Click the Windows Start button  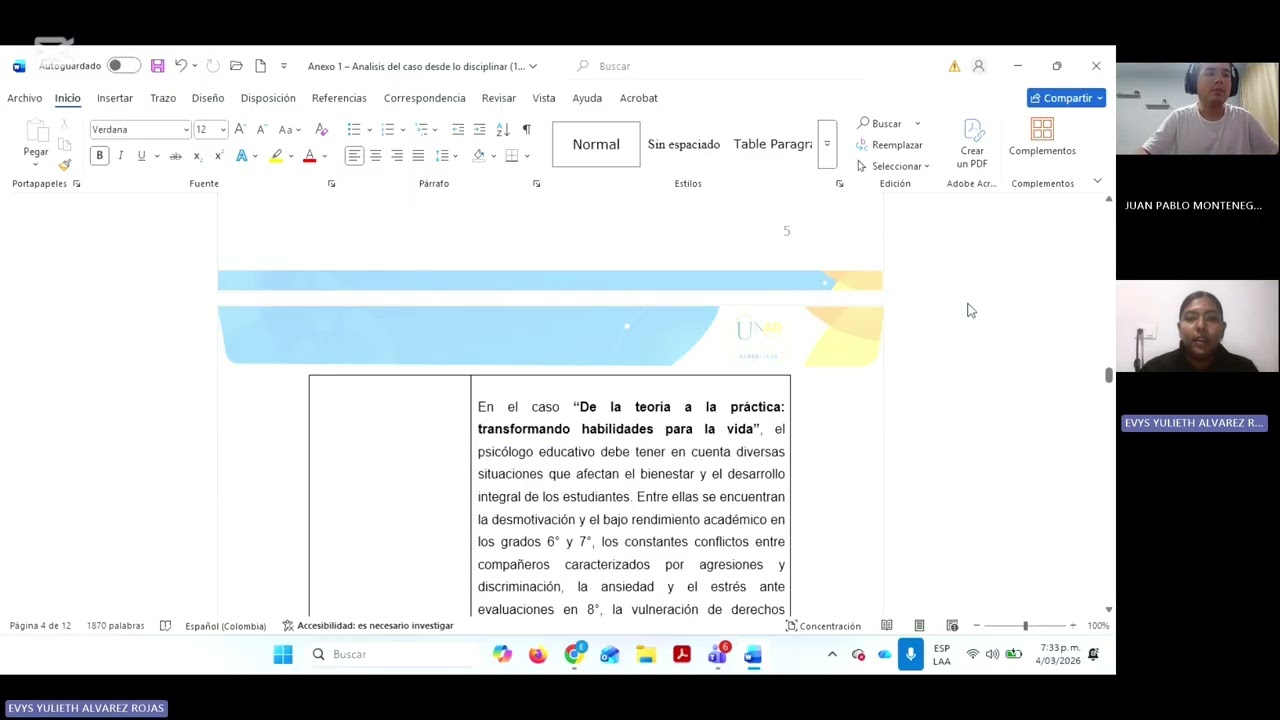coord(283,655)
